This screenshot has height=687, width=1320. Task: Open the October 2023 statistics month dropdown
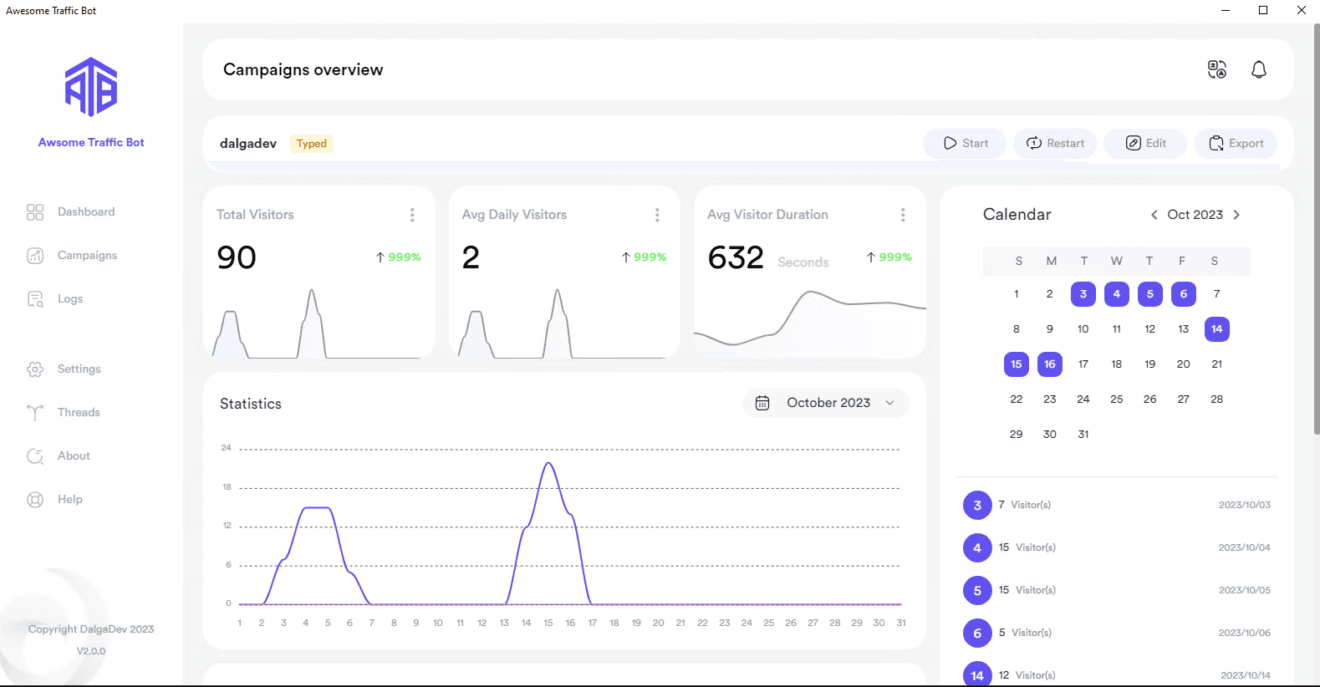[x=826, y=403]
